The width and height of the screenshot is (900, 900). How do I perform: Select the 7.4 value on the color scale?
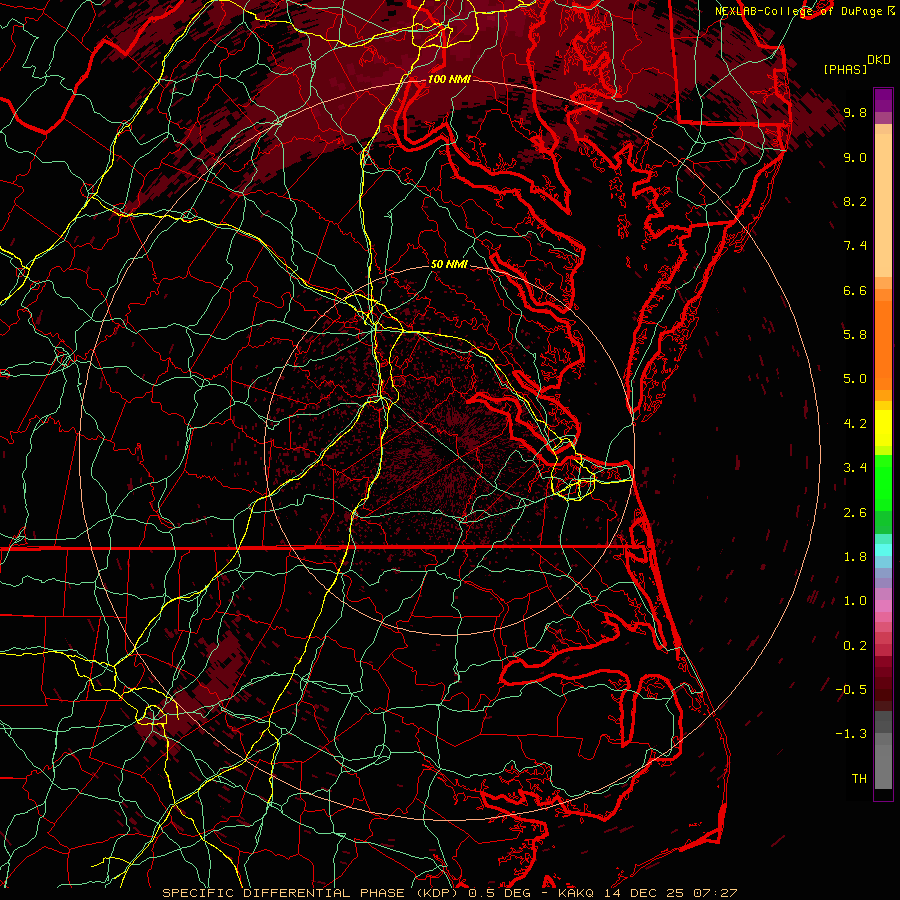855,246
